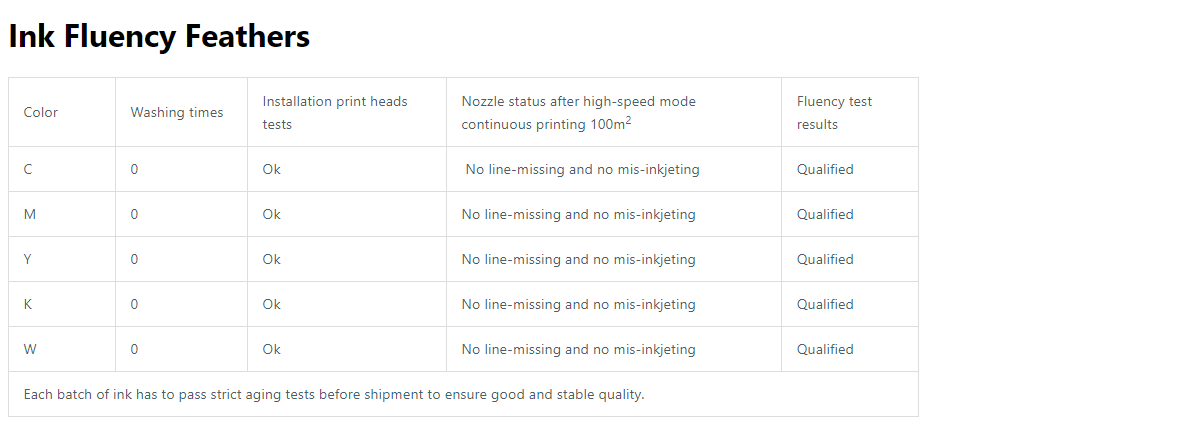
Task: Click nozzle status text in Y row
Action: tap(578, 259)
